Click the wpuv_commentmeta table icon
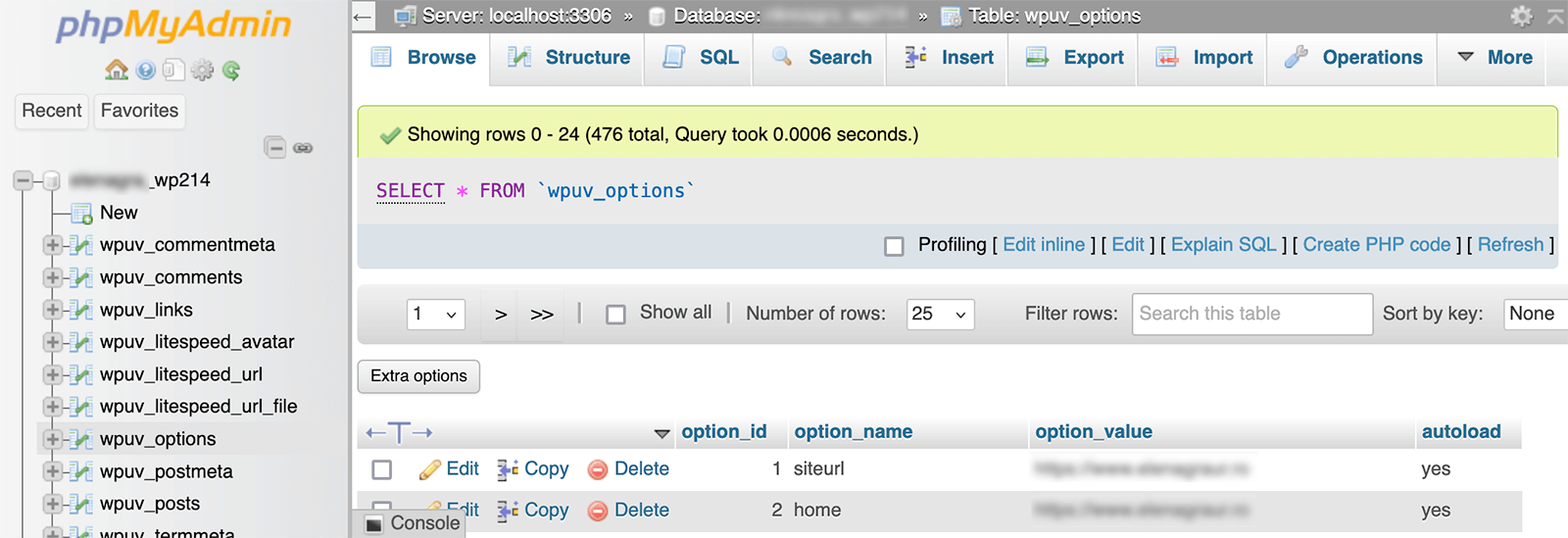 point(83,245)
